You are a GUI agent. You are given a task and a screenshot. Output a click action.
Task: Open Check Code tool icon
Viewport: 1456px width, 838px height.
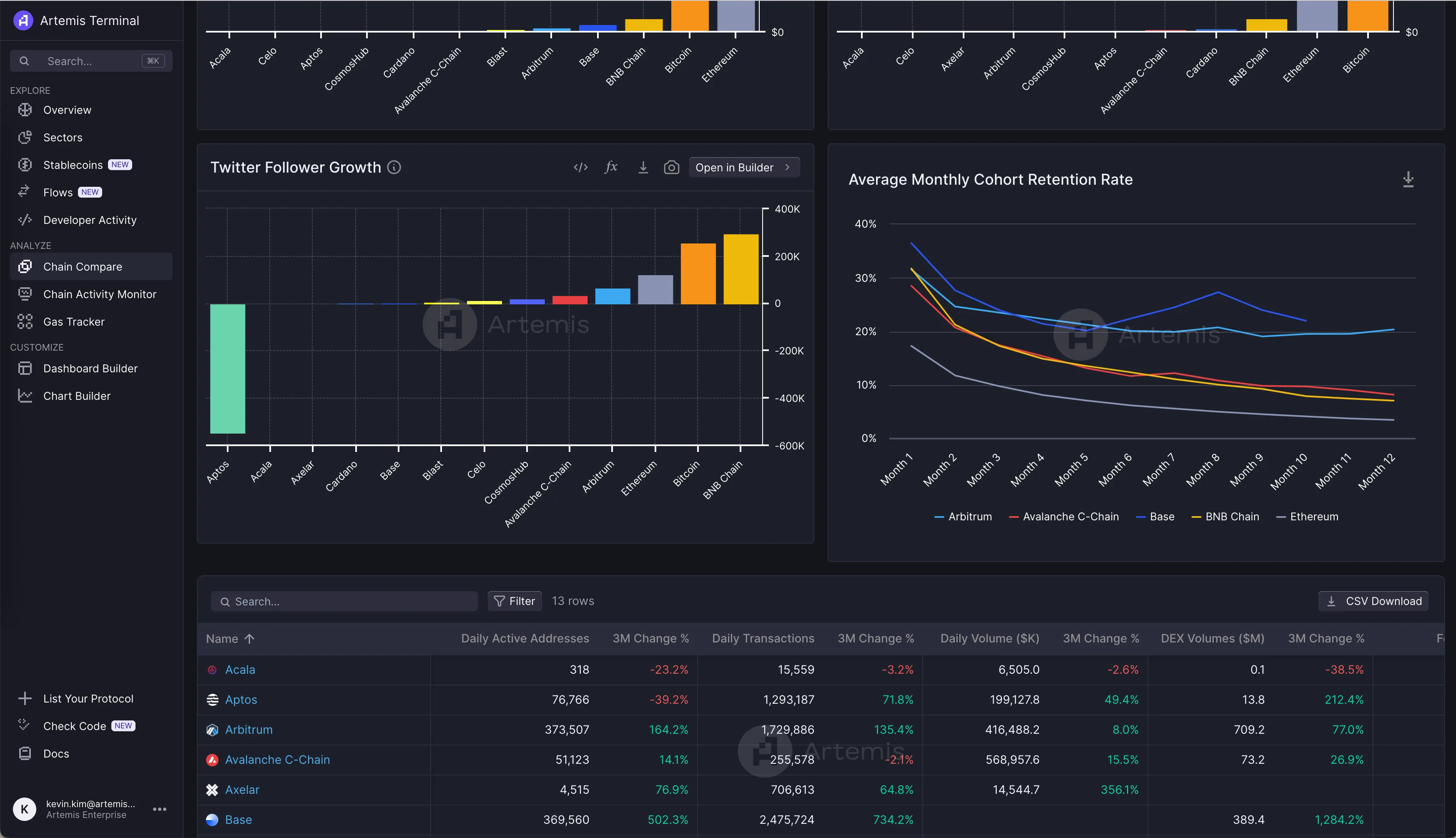pos(25,726)
